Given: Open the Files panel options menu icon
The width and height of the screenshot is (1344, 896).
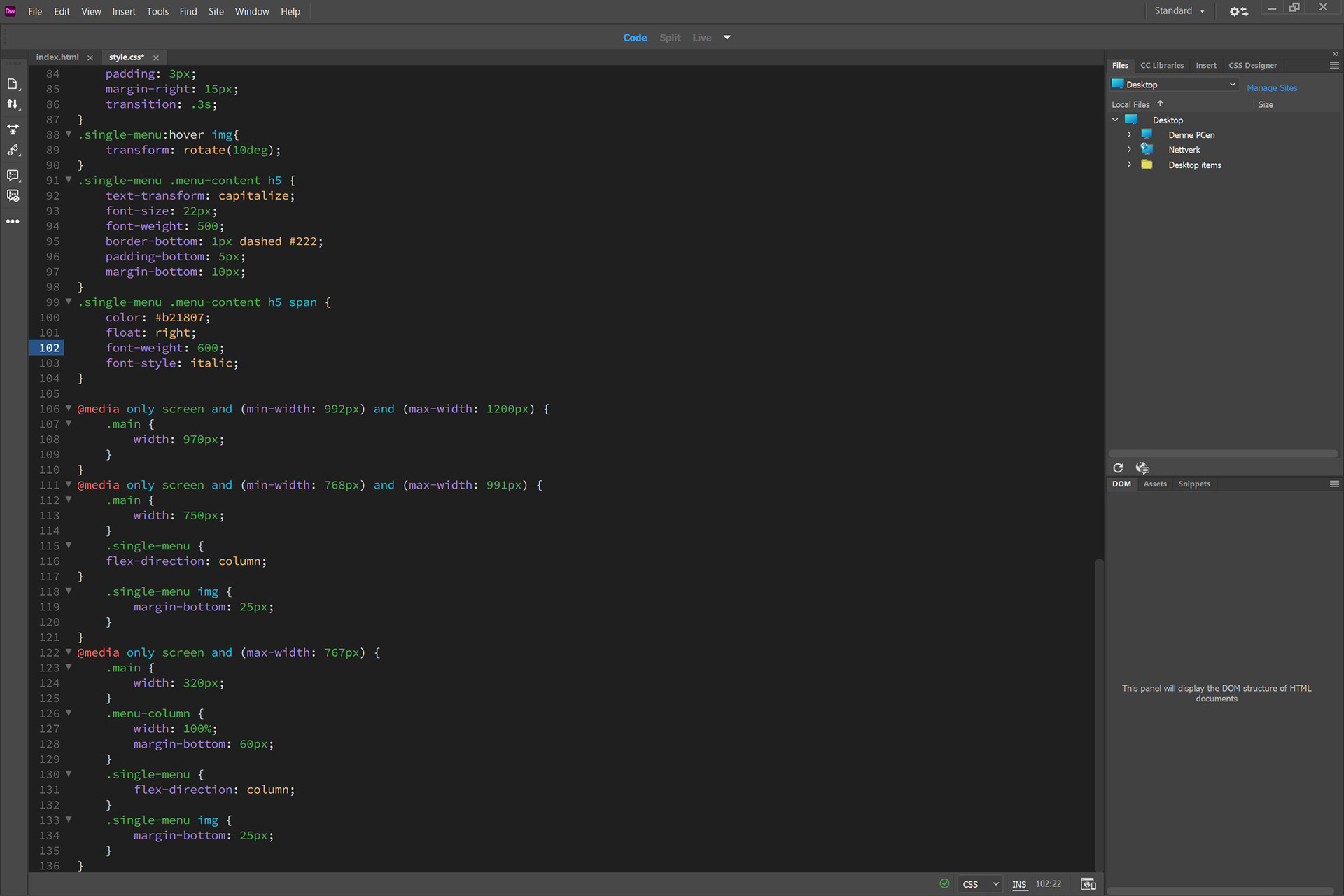Looking at the screenshot, I should pyautogui.click(x=1334, y=65).
